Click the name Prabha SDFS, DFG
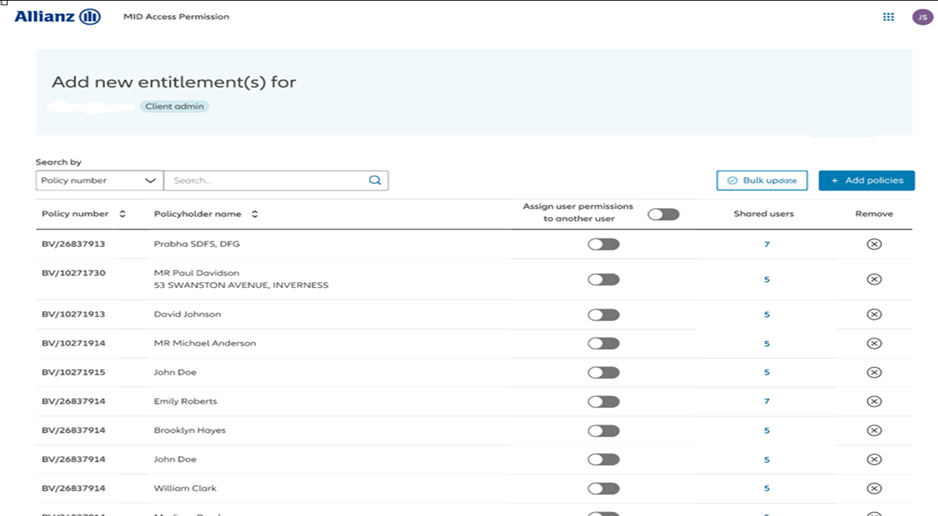The width and height of the screenshot is (938, 516). coord(197,244)
